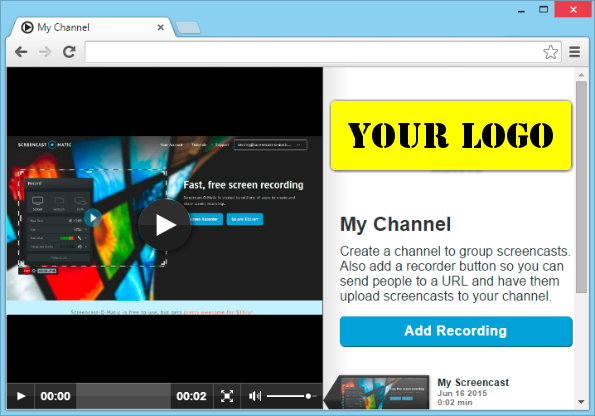Toggle fullscreen video mode
The height and width of the screenshot is (416, 595).
click(x=227, y=396)
